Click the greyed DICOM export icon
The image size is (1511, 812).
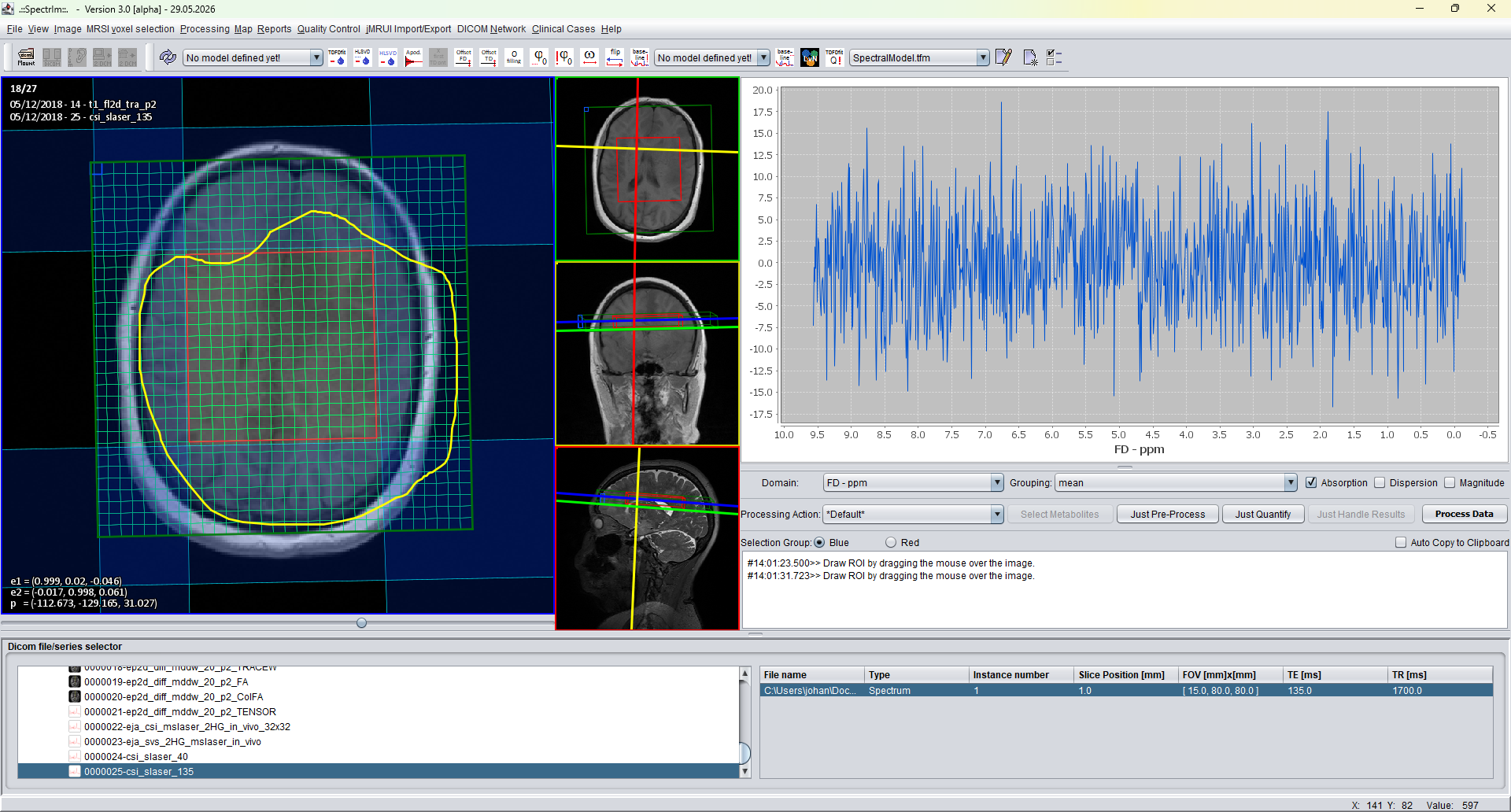point(51,57)
